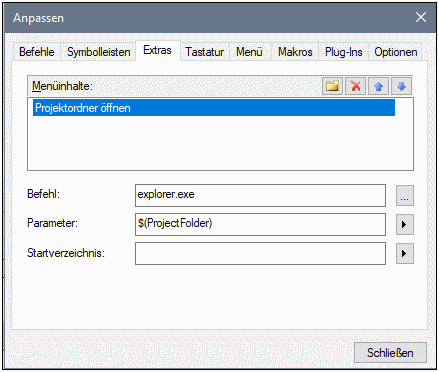Go to the Tastatur tab
439x372 pixels.
[205, 52]
